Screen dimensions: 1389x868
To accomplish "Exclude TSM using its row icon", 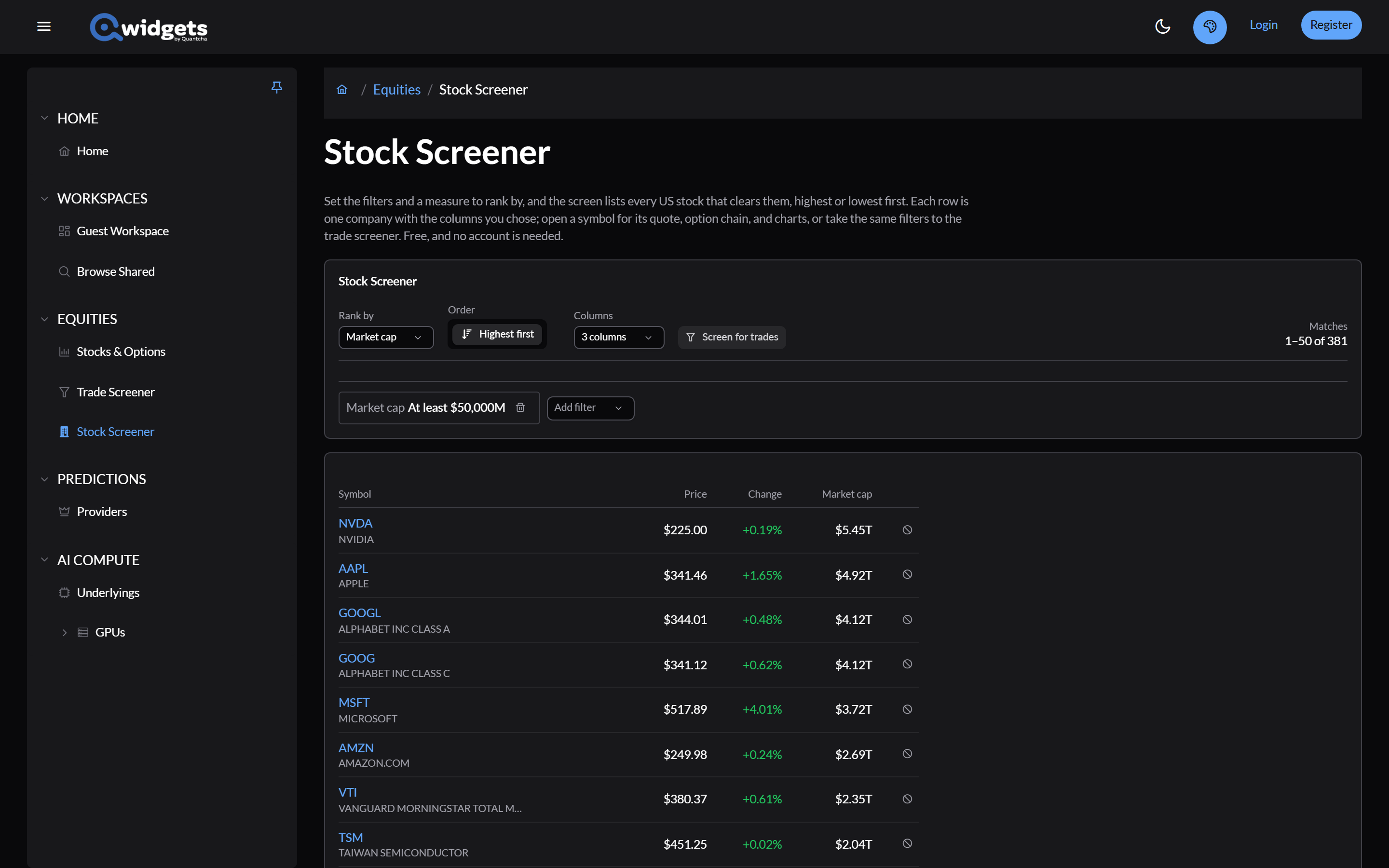I will pyautogui.click(x=908, y=844).
